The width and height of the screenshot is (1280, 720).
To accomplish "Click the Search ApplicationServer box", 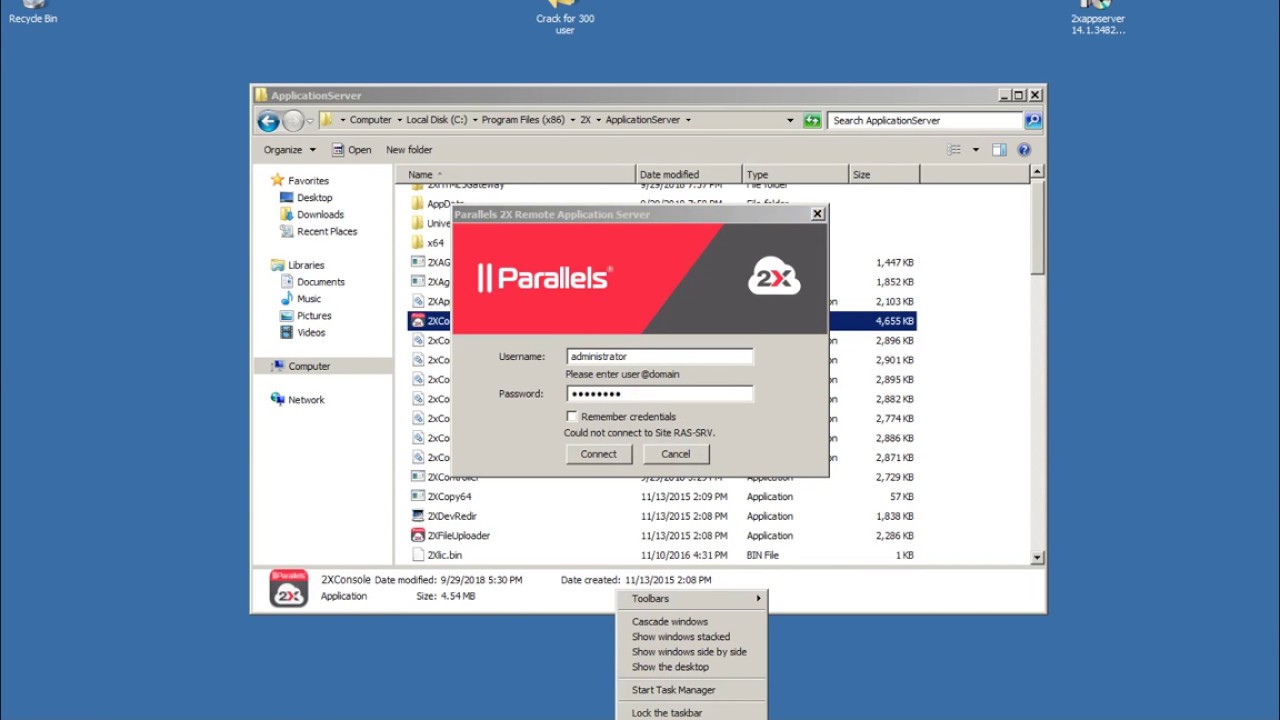I will coord(926,120).
